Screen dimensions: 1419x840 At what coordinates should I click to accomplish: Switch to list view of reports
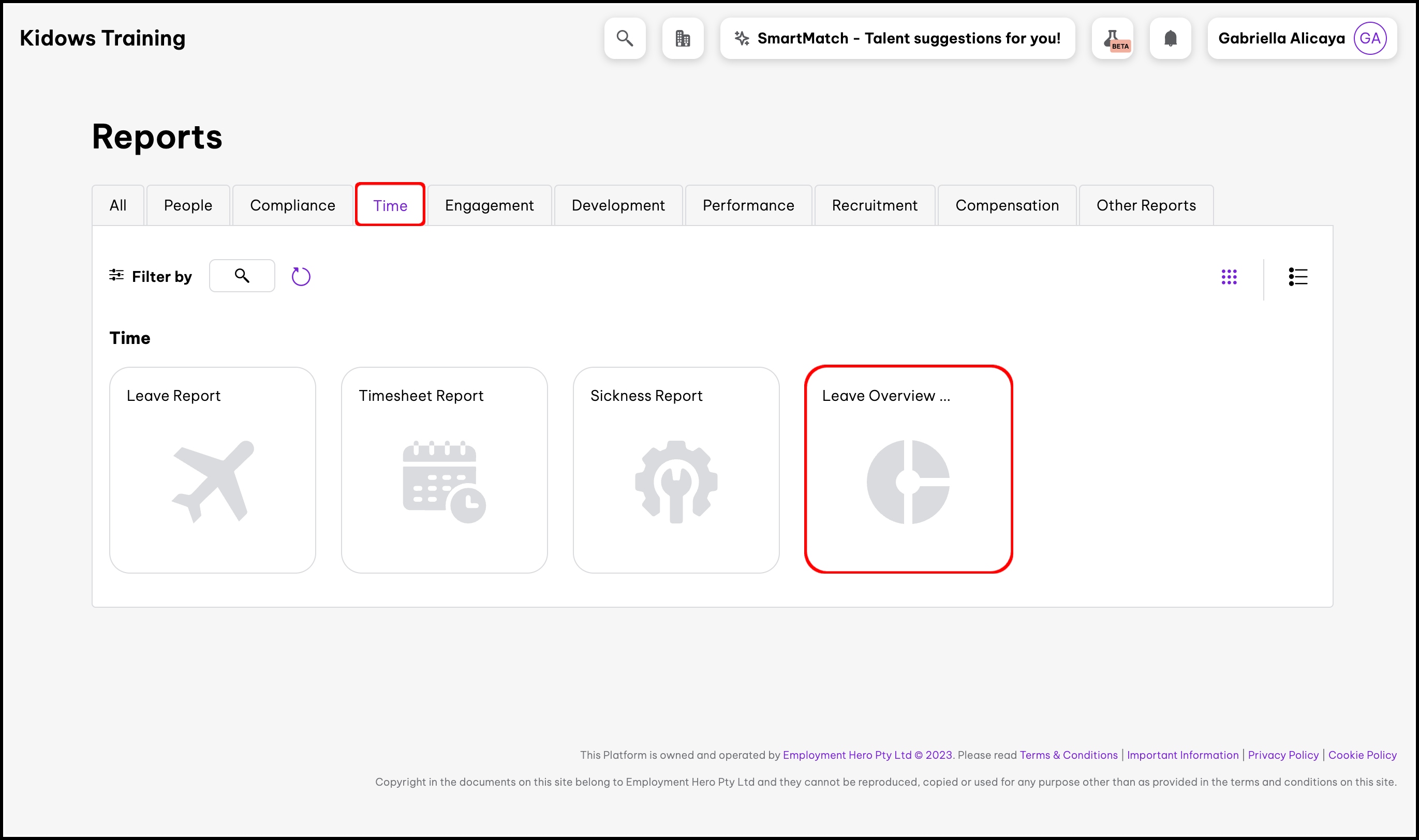(x=1297, y=277)
